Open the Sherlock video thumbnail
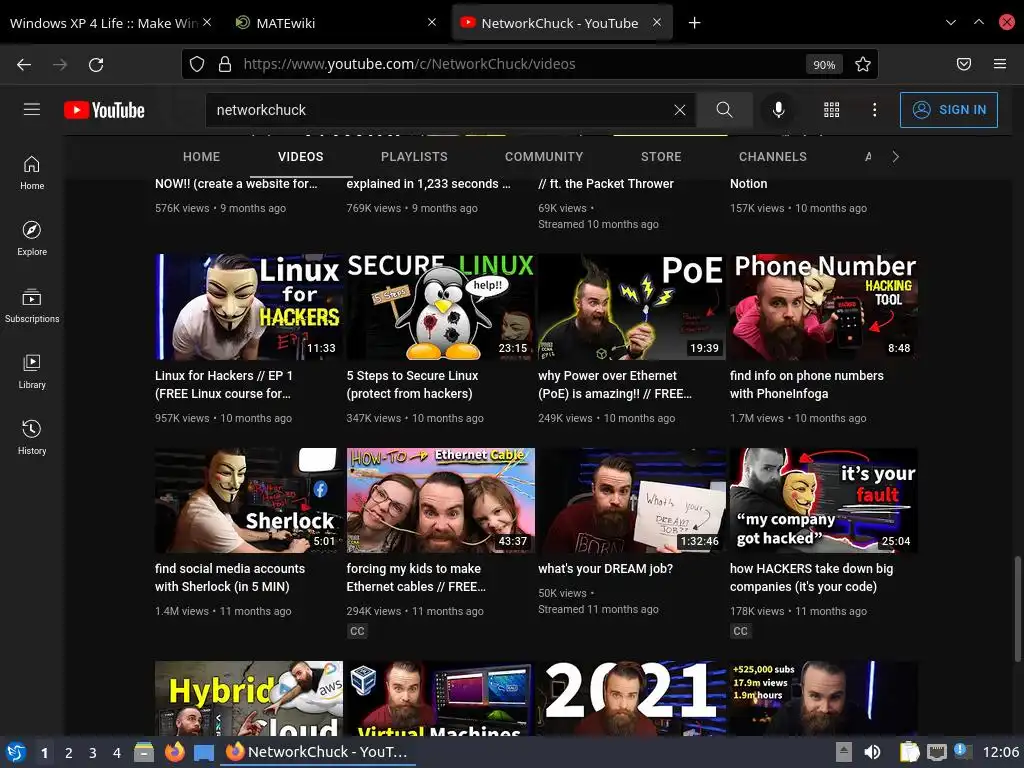This screenshot has width=1024, height=768. tap(249, 500)
